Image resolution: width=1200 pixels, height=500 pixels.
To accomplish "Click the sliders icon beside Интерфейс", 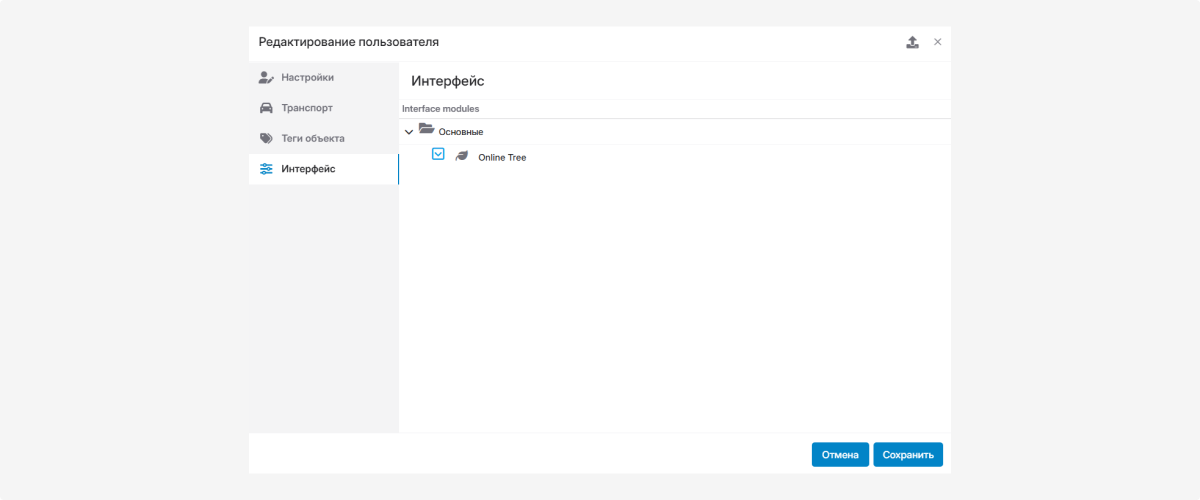I will (266, 169).
